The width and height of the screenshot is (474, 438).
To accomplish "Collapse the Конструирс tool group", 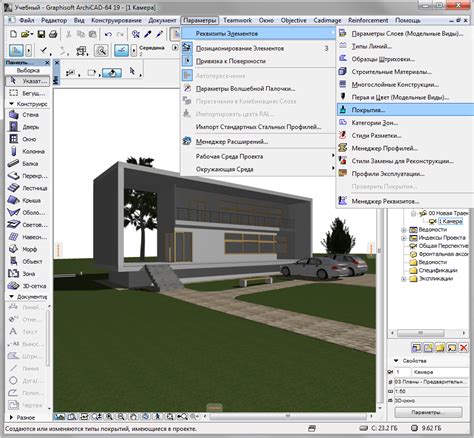I will pos(11,104).
